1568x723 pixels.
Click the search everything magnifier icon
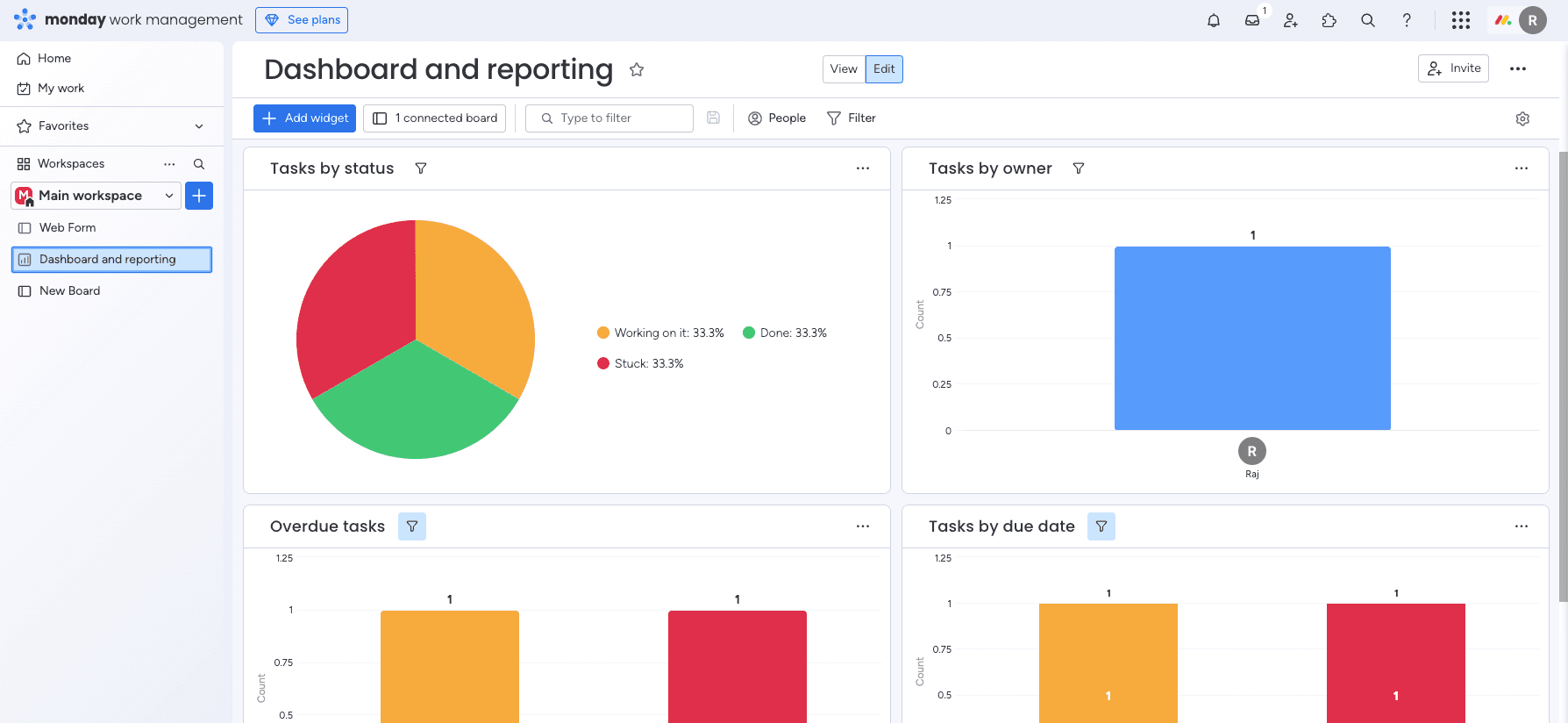(1368, 20)
